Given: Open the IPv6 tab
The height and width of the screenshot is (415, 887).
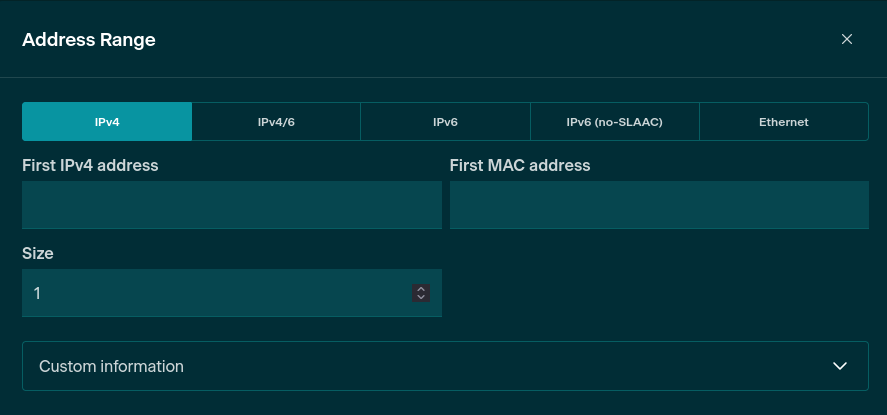Looking at the screenshot, I should tap(445, 122).
